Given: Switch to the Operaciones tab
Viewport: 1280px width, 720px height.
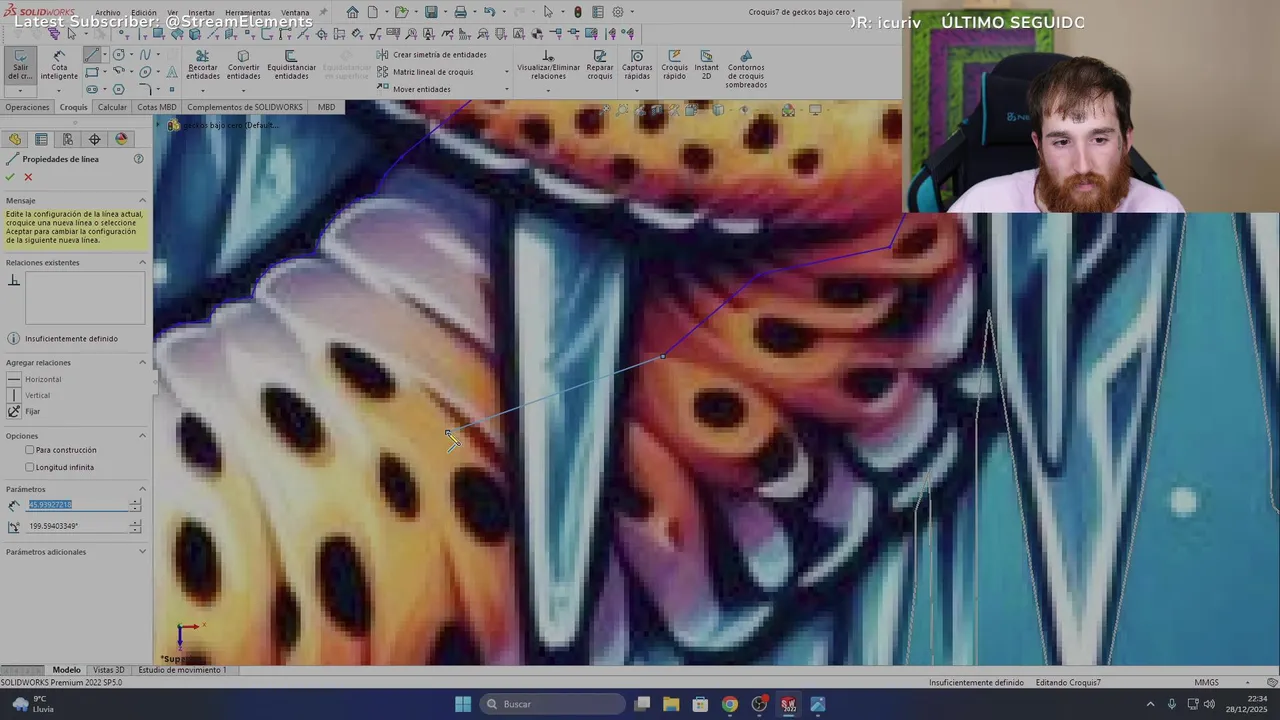Looking at the screenshot, I should [27, 107].
